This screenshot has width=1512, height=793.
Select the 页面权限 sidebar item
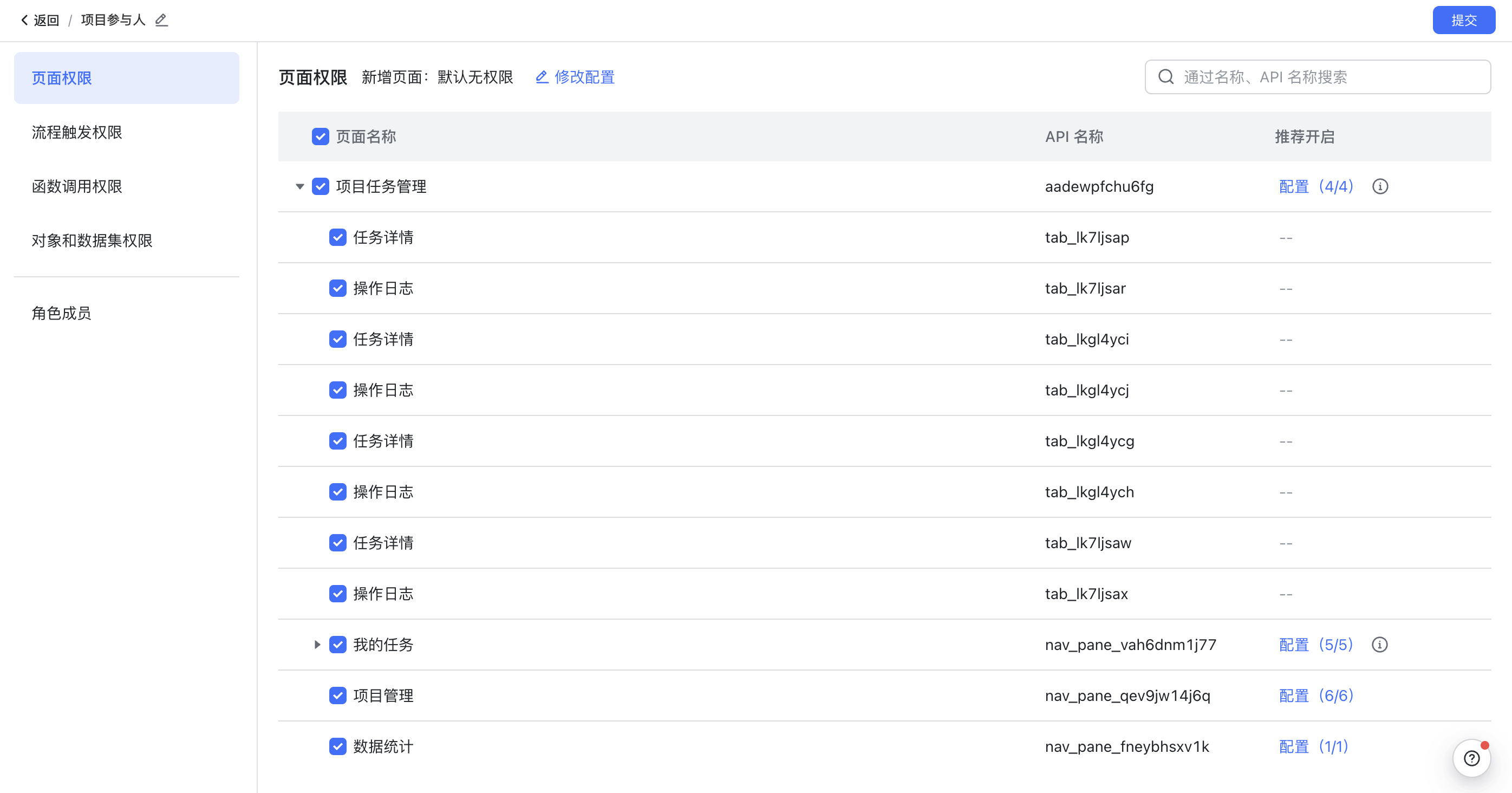click(127, 78)
